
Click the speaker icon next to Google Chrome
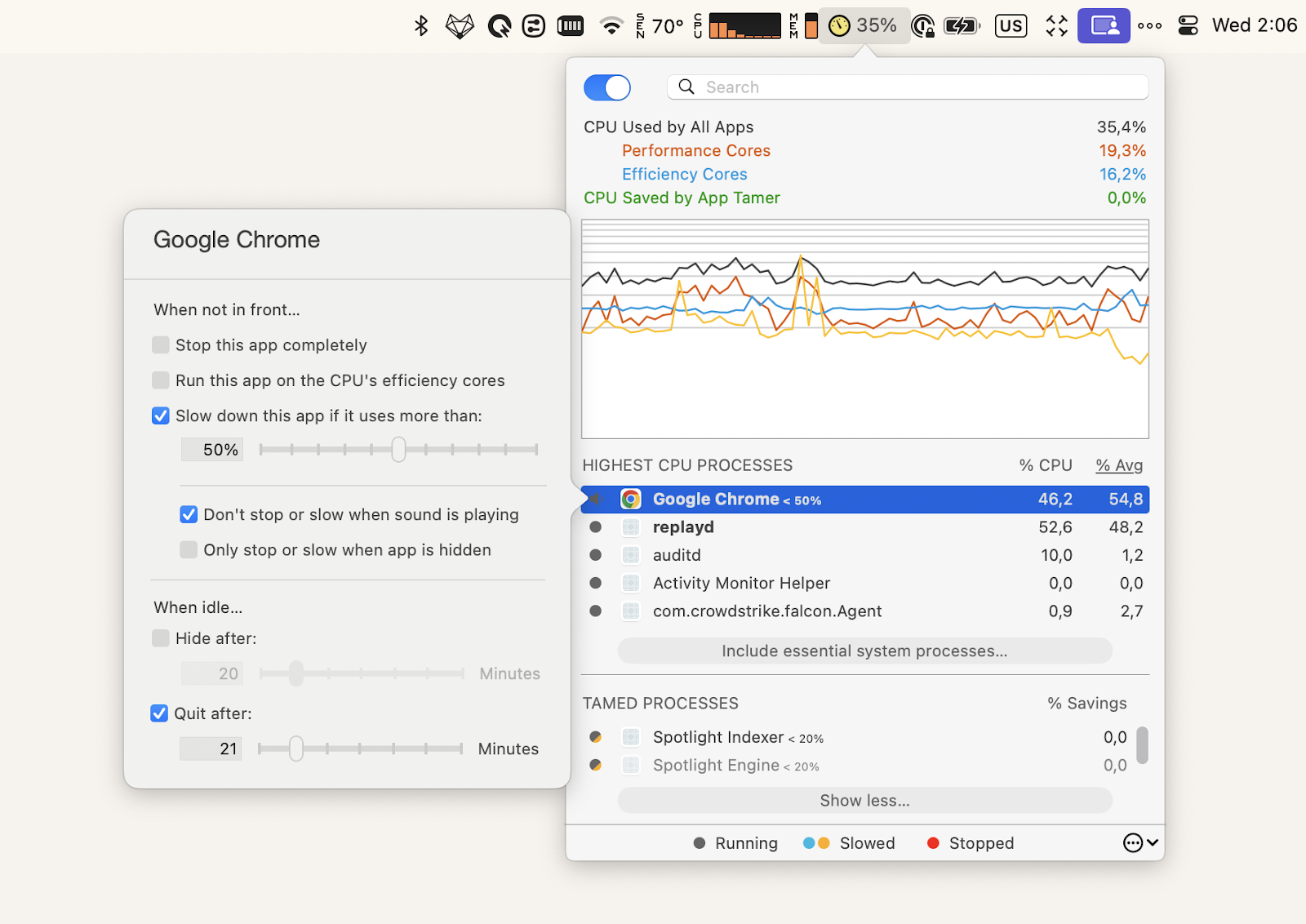pos(595,499)
